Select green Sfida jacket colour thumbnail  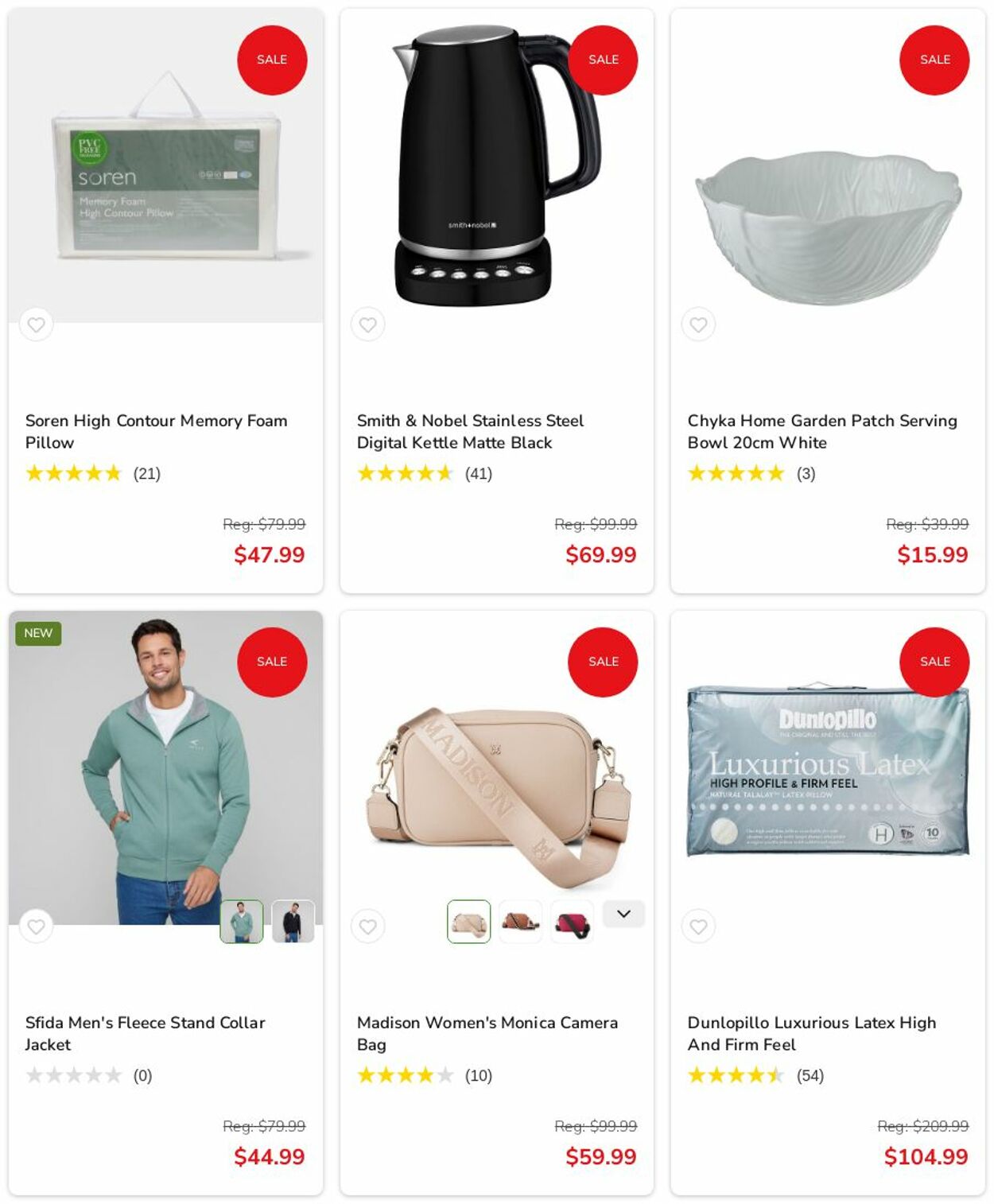tap(241, 922)
